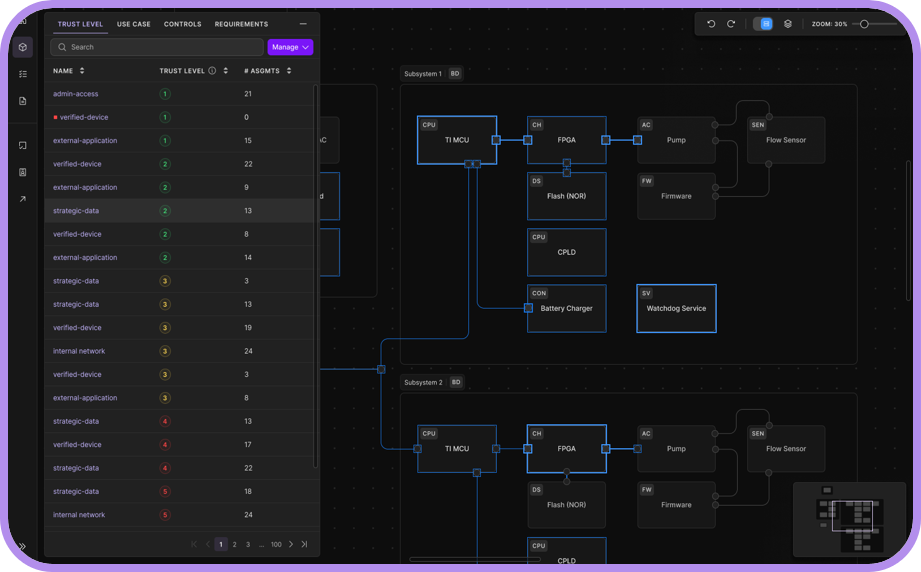Click the Trust Level info icon
The height and width of the screenshot is (572, 921).
tap(212, 70)
